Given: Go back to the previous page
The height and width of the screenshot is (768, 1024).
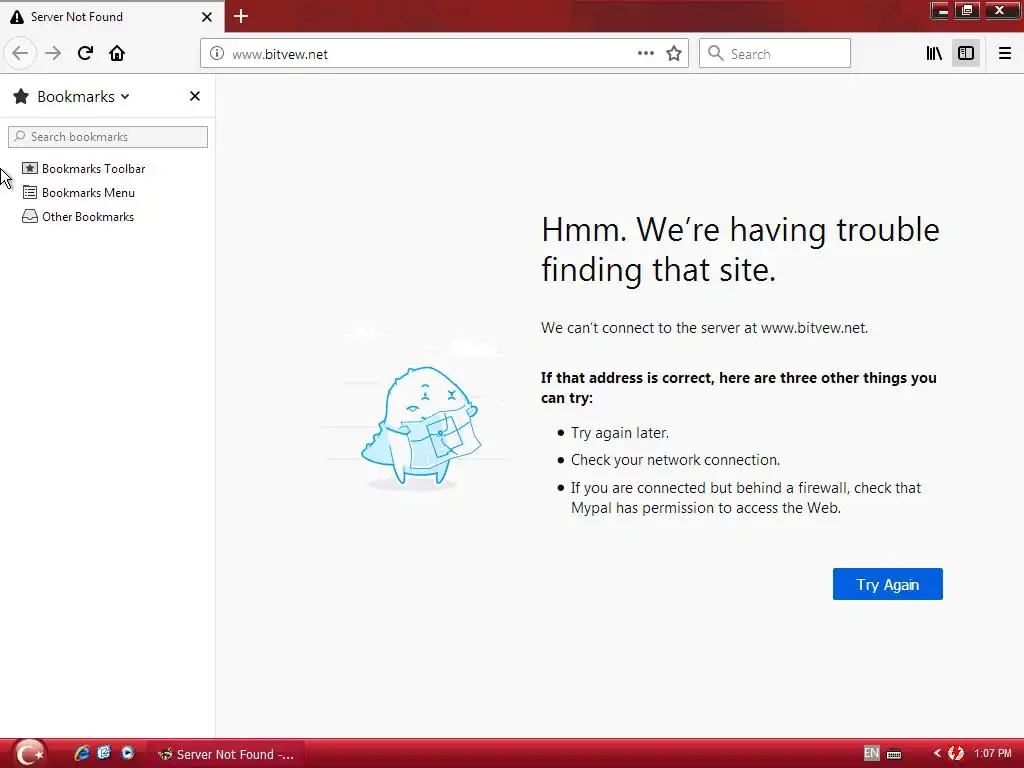Looking at the screenshot, I should [20, 54].
